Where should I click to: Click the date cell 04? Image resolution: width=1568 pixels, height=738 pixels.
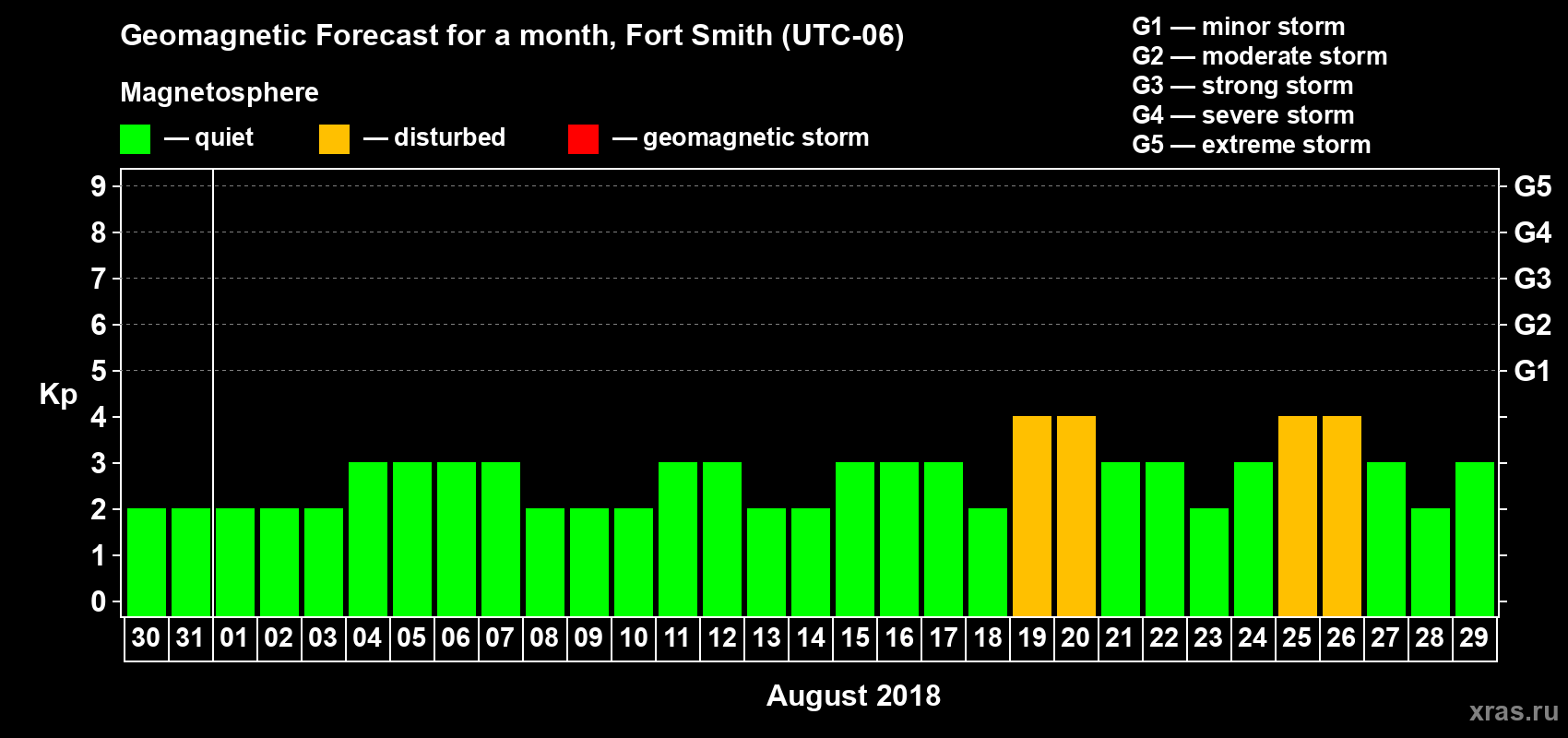(367, 638)
